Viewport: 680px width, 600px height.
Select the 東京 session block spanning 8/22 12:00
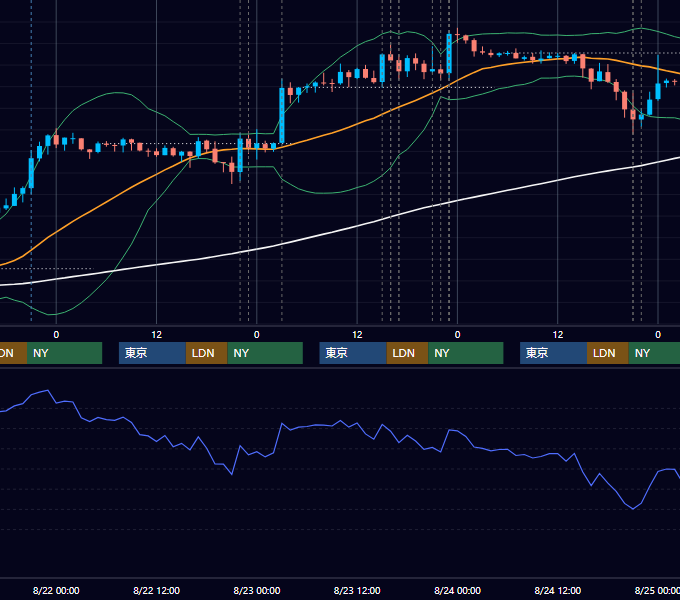point(152,353)
